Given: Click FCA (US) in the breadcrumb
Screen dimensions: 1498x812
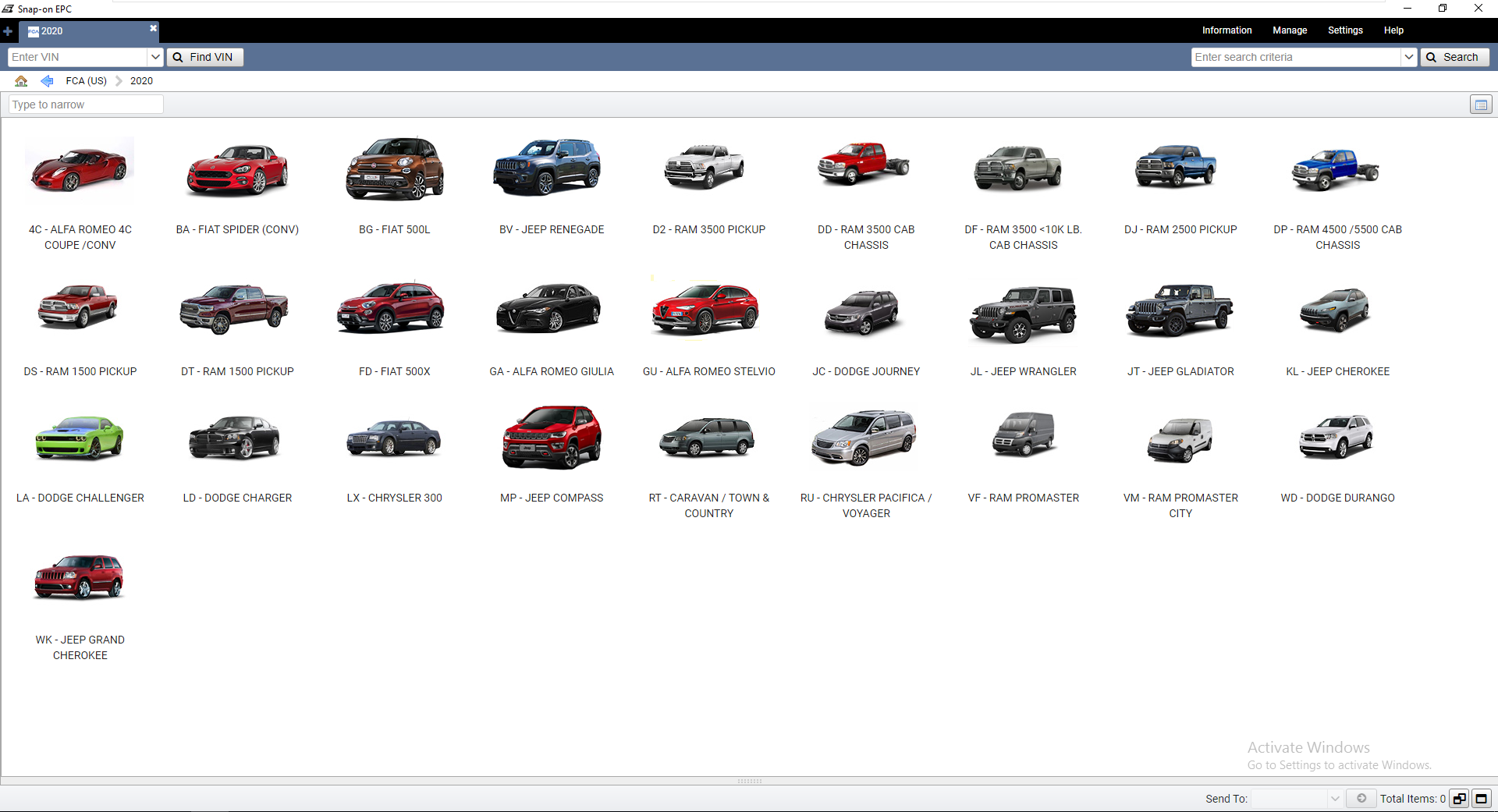Looking at the screenshot, I should (86, 81).
